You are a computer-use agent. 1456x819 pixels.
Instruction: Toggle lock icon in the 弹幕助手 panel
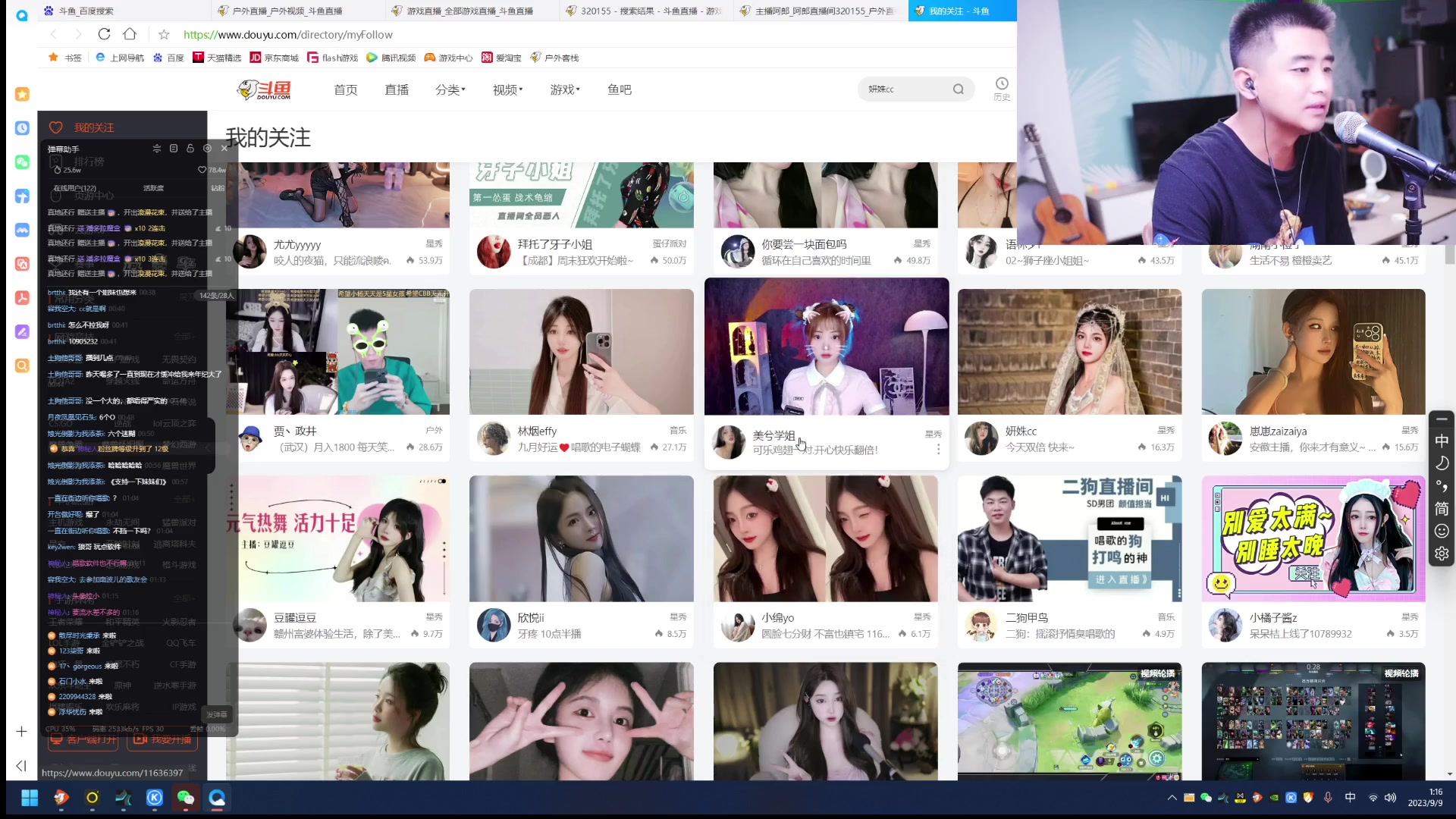click(190, 149)
